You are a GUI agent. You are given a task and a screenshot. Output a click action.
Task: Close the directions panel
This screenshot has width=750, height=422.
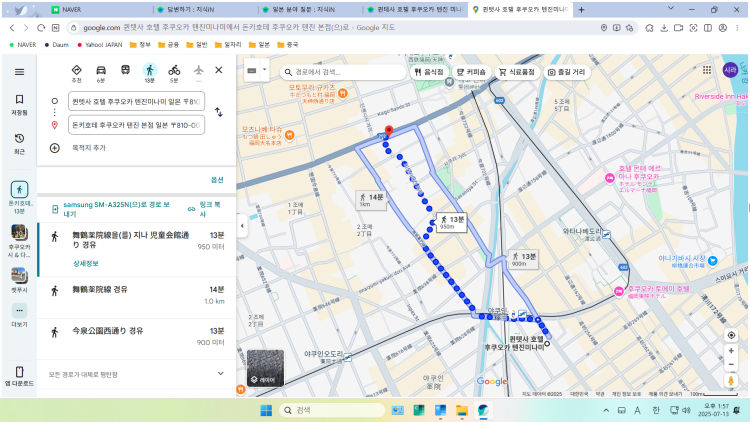point(219,70)
